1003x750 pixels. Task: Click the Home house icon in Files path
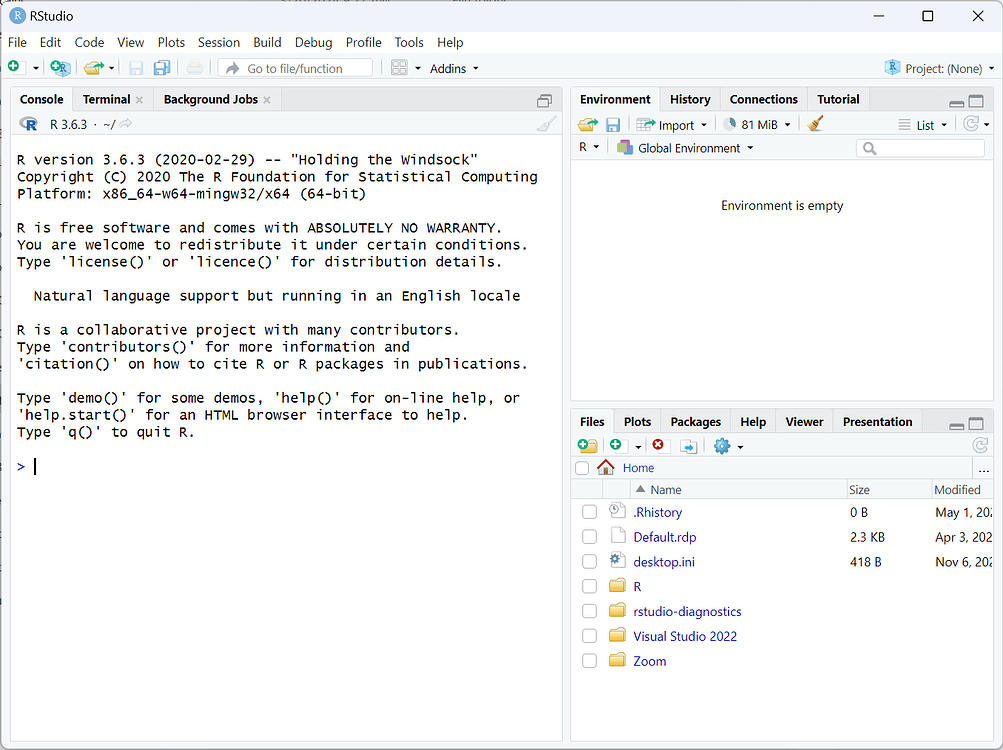(605, 467)
